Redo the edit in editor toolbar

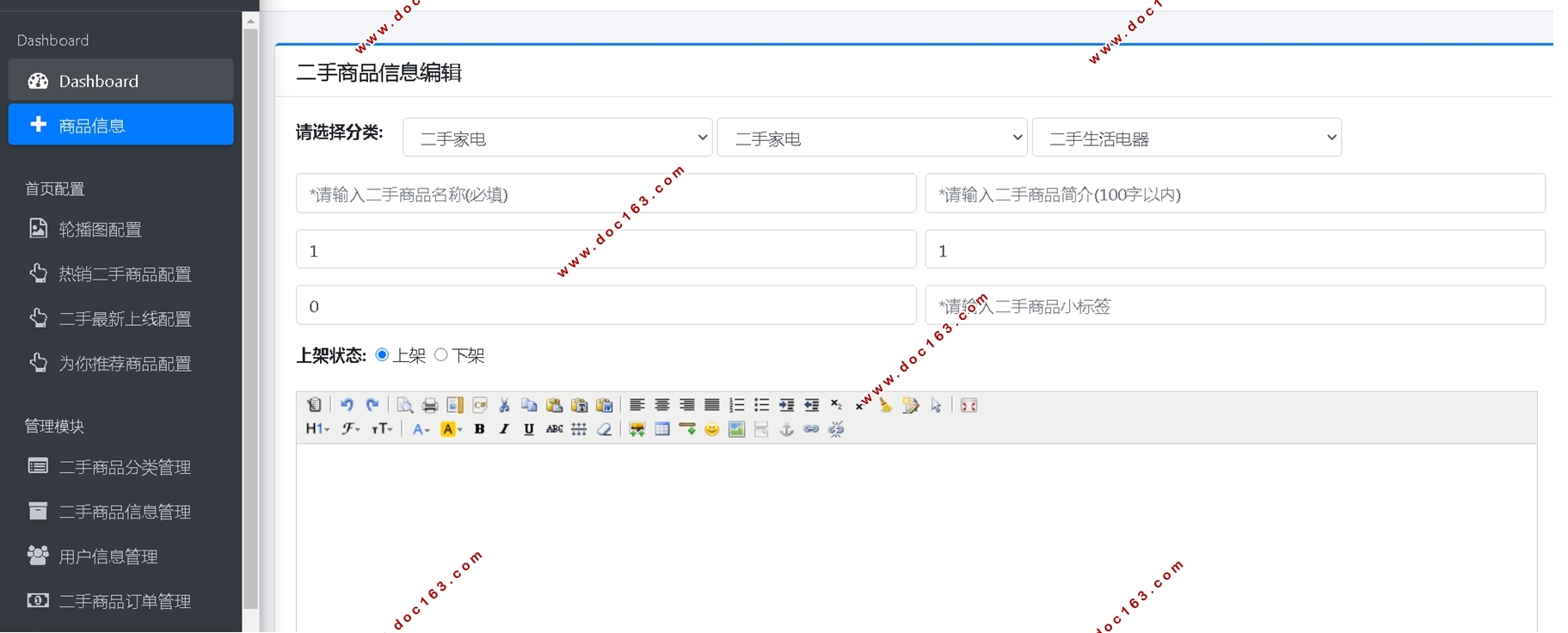372,405
